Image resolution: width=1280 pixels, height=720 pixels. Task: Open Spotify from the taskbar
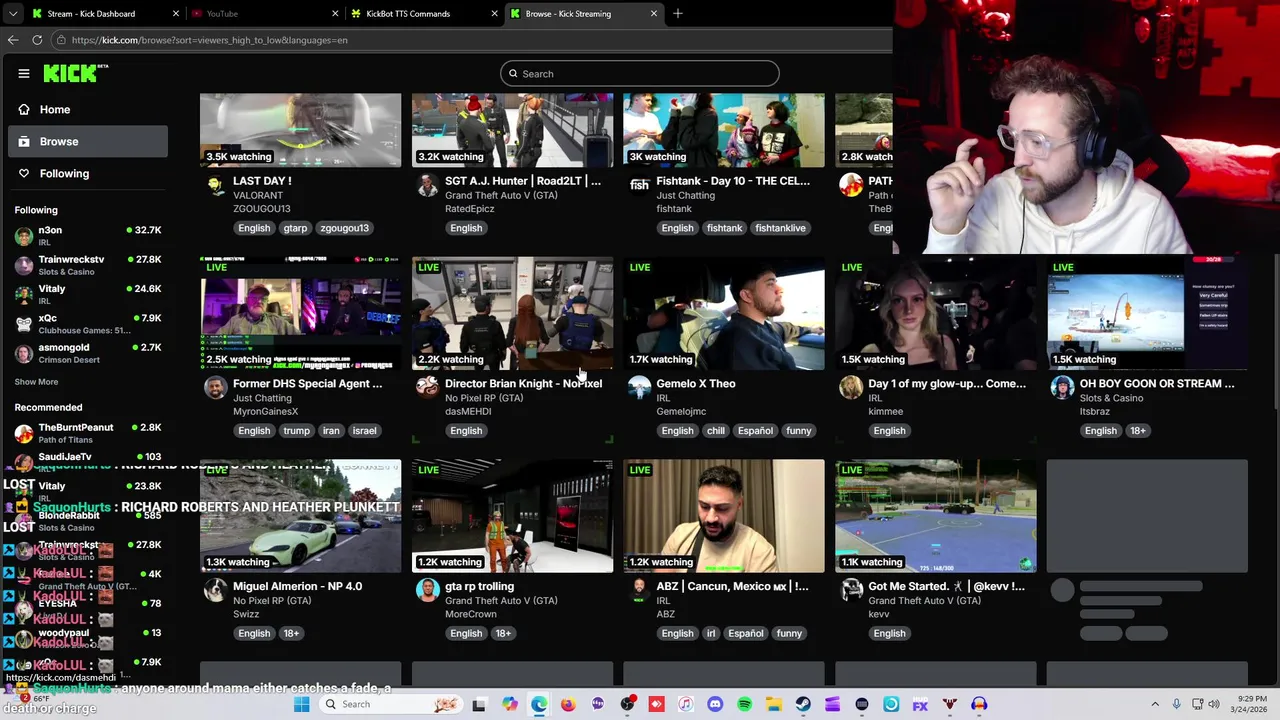pyautogui.click(x=744, y=704)
